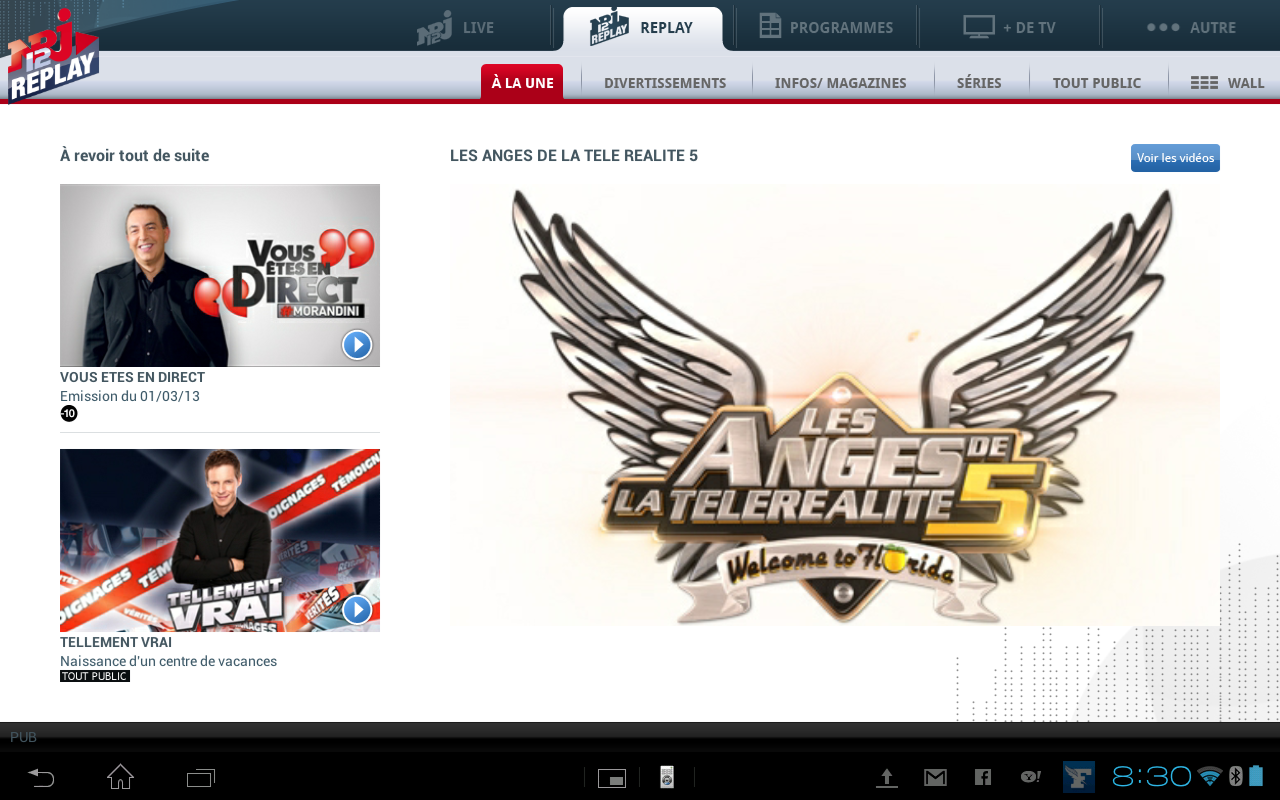1280x800 pixels.
Task: Tap the Android home button
Action: (x=121, y=777)
